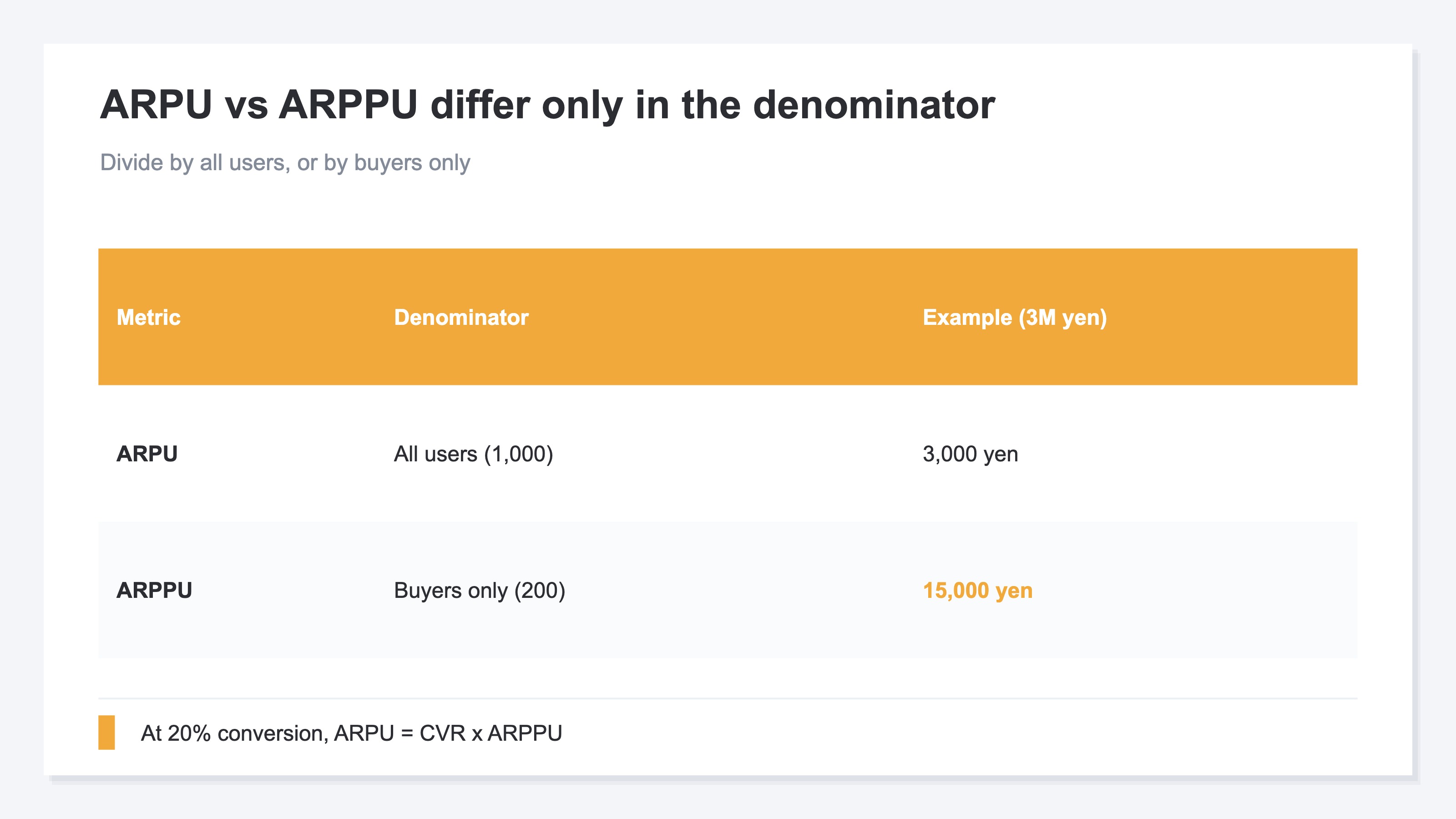
Task: Click the 'Metric' column header
Action: (x=148, y=317)
